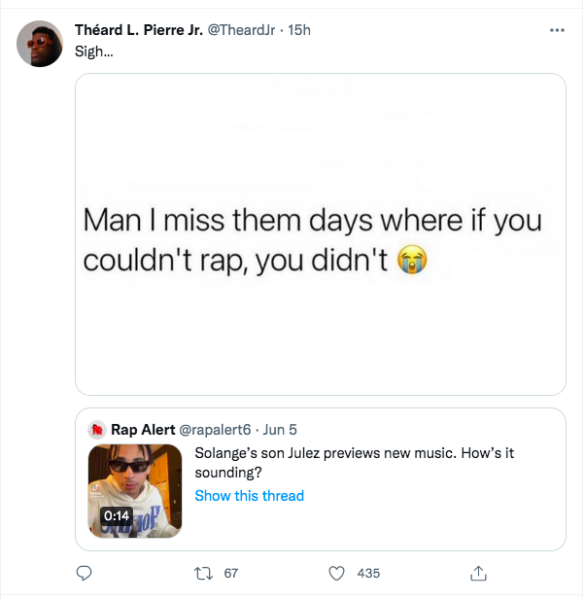
Task: Enlarge the 'Man I miss them days' image
Action: coord(321,234)
